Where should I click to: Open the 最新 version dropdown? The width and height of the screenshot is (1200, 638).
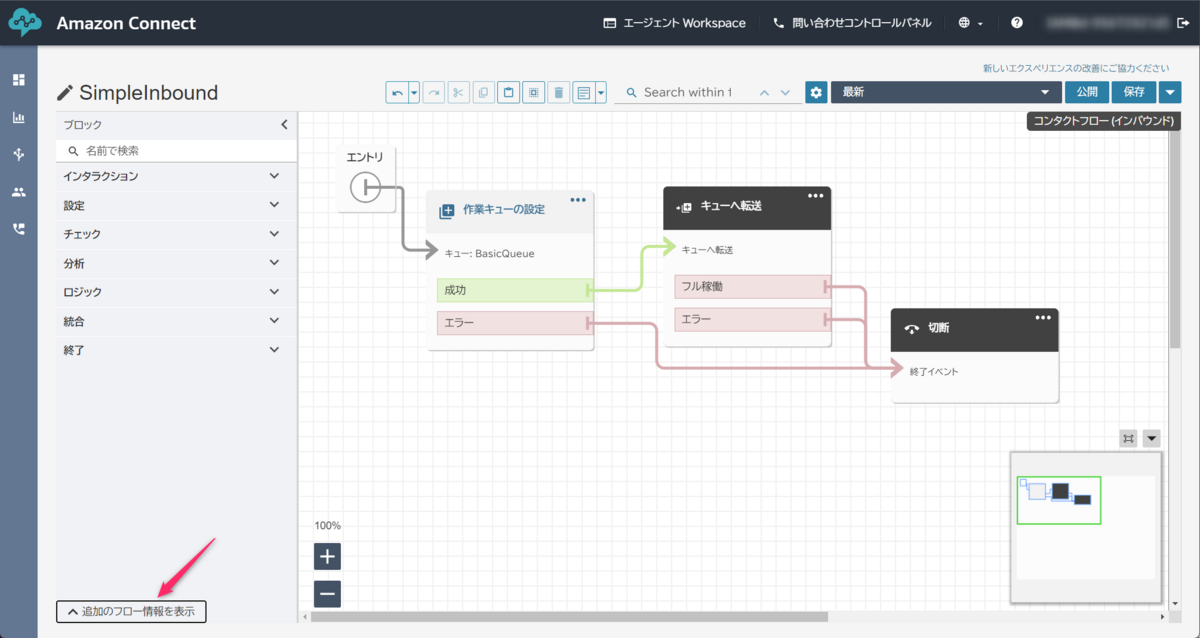[946, 92]
